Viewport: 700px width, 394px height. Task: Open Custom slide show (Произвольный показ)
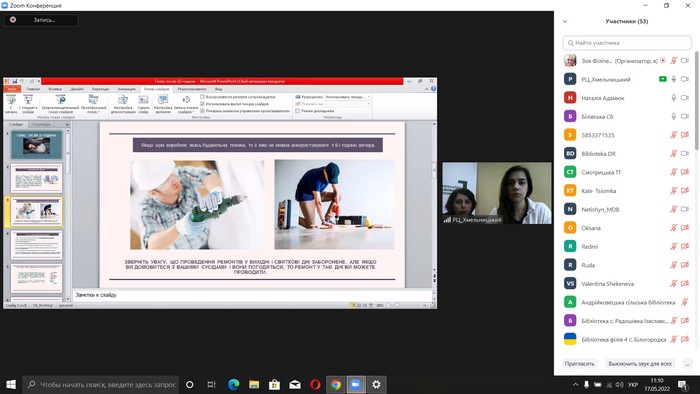(93, 104)
